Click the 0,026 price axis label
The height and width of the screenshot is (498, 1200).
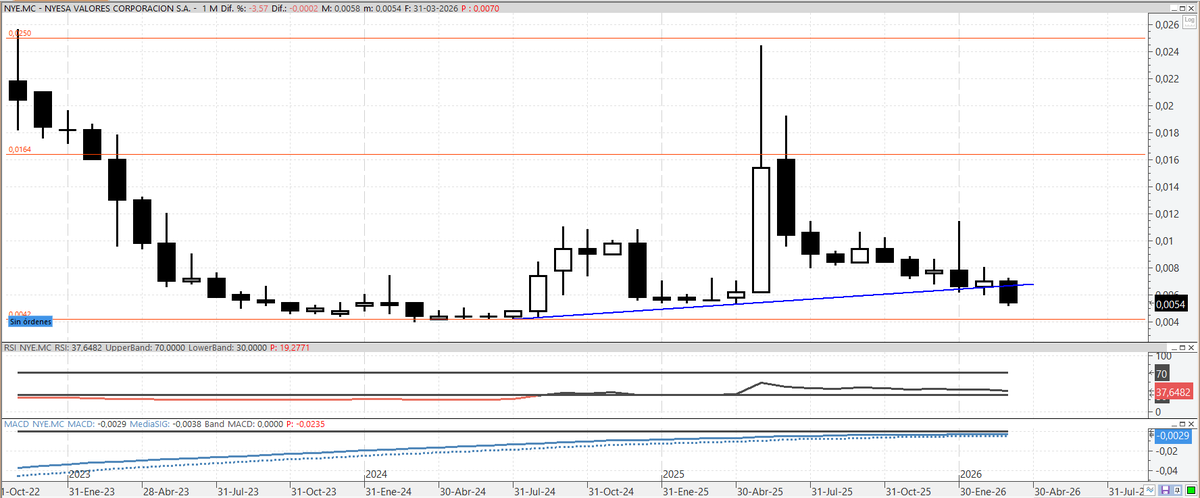click(x=1167, y=25)
